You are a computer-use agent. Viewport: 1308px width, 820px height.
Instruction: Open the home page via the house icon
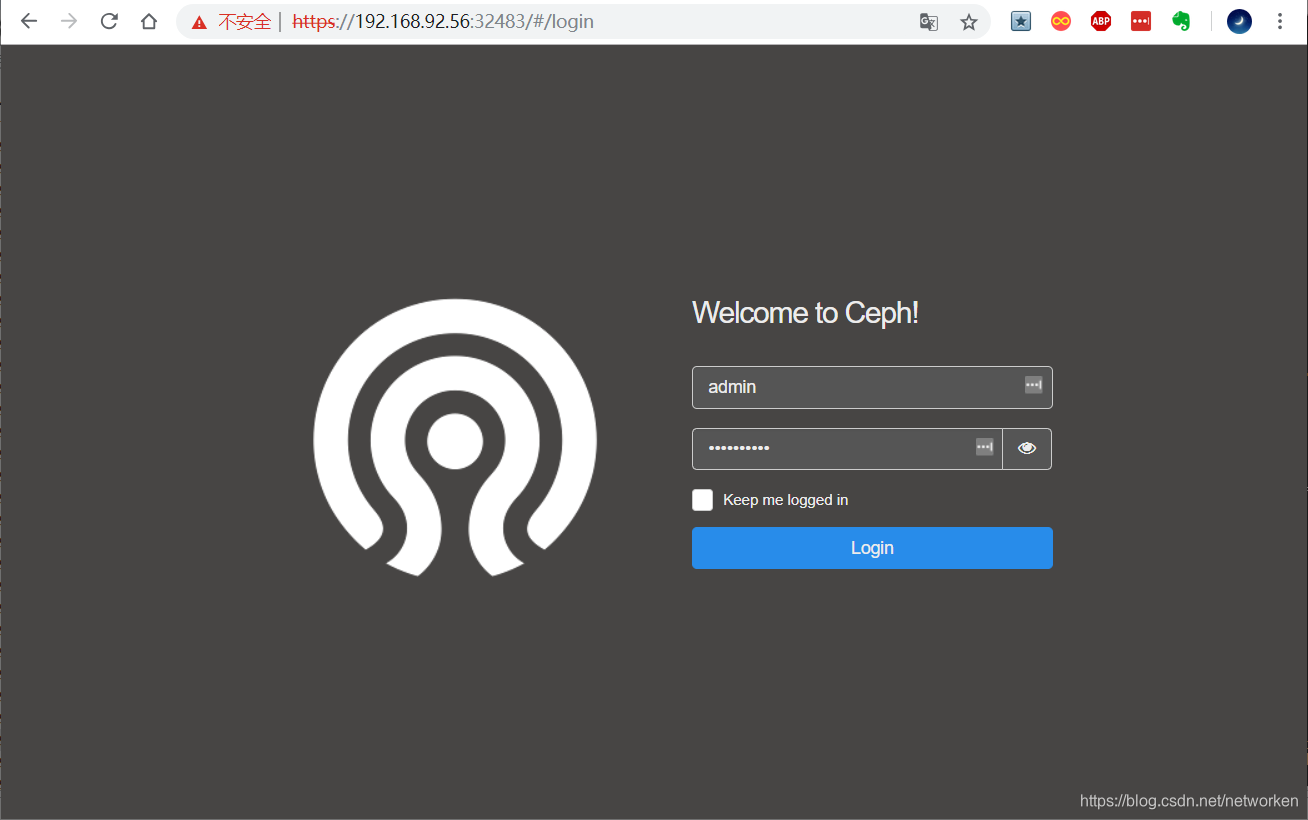149,21
